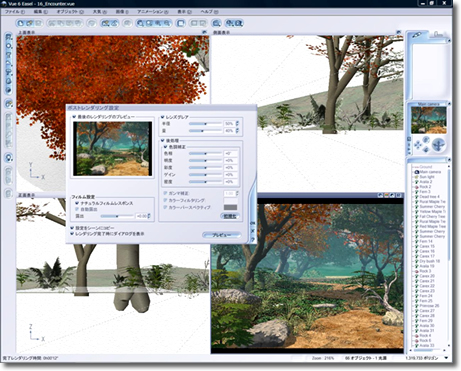Viewport: 461px width, 371px height.
Task: Click the camera pan arrows control
Action: (418, 145)
